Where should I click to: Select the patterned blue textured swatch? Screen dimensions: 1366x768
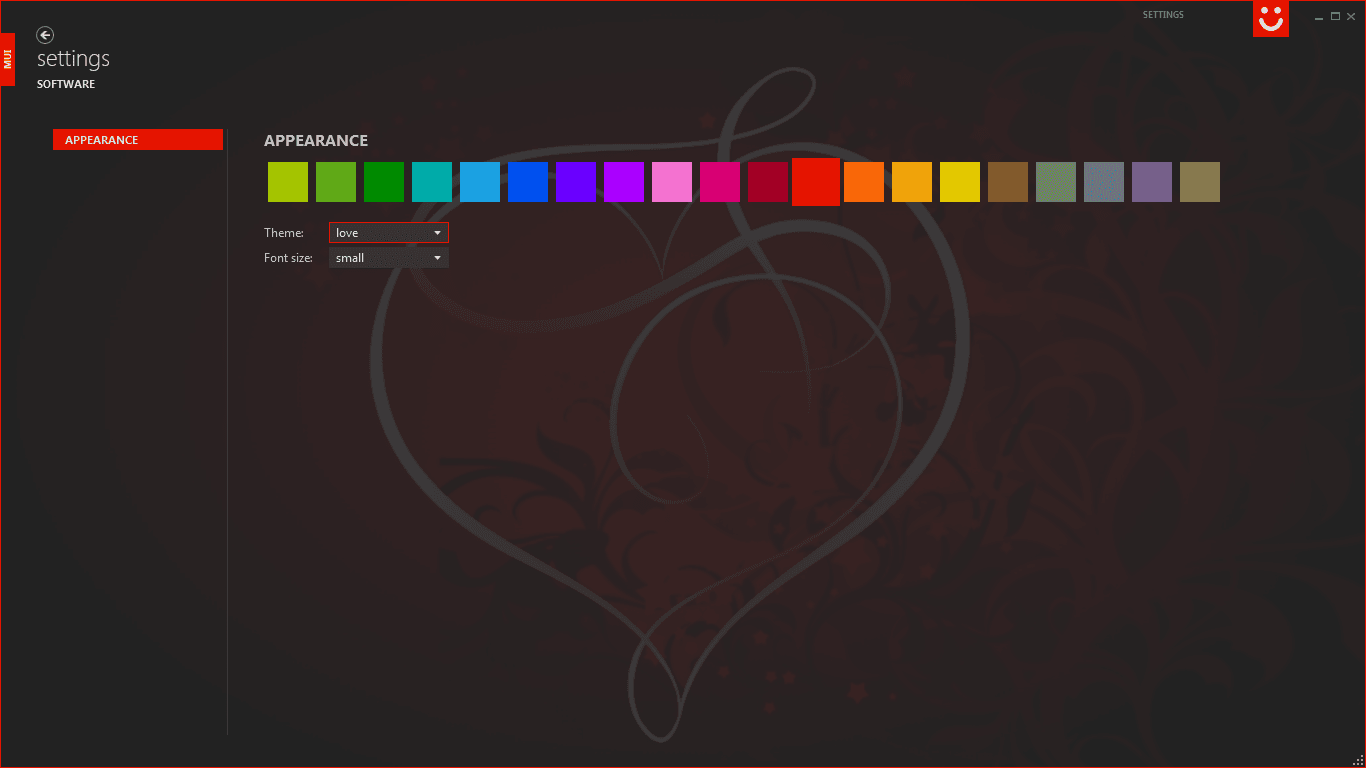(1104, 181)
